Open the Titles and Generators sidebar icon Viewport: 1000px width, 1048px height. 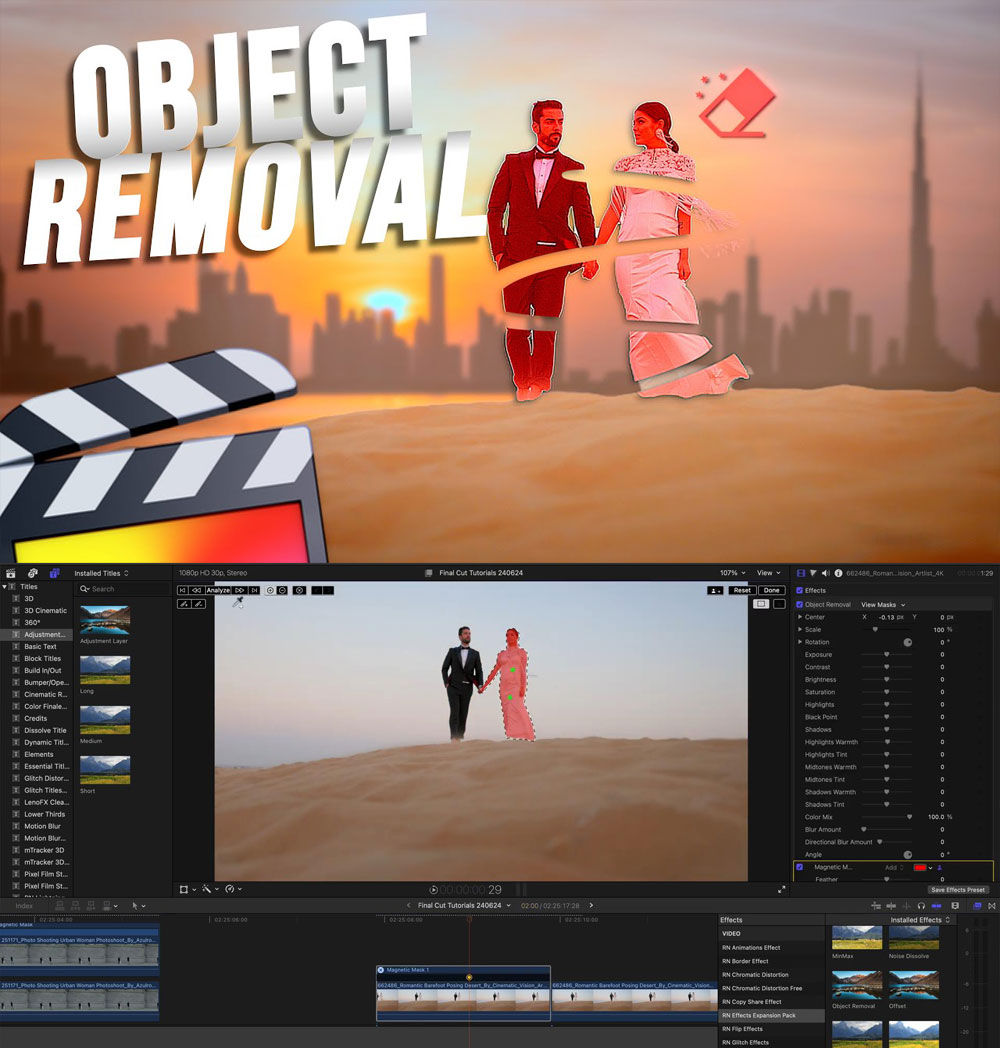(54, 573)
